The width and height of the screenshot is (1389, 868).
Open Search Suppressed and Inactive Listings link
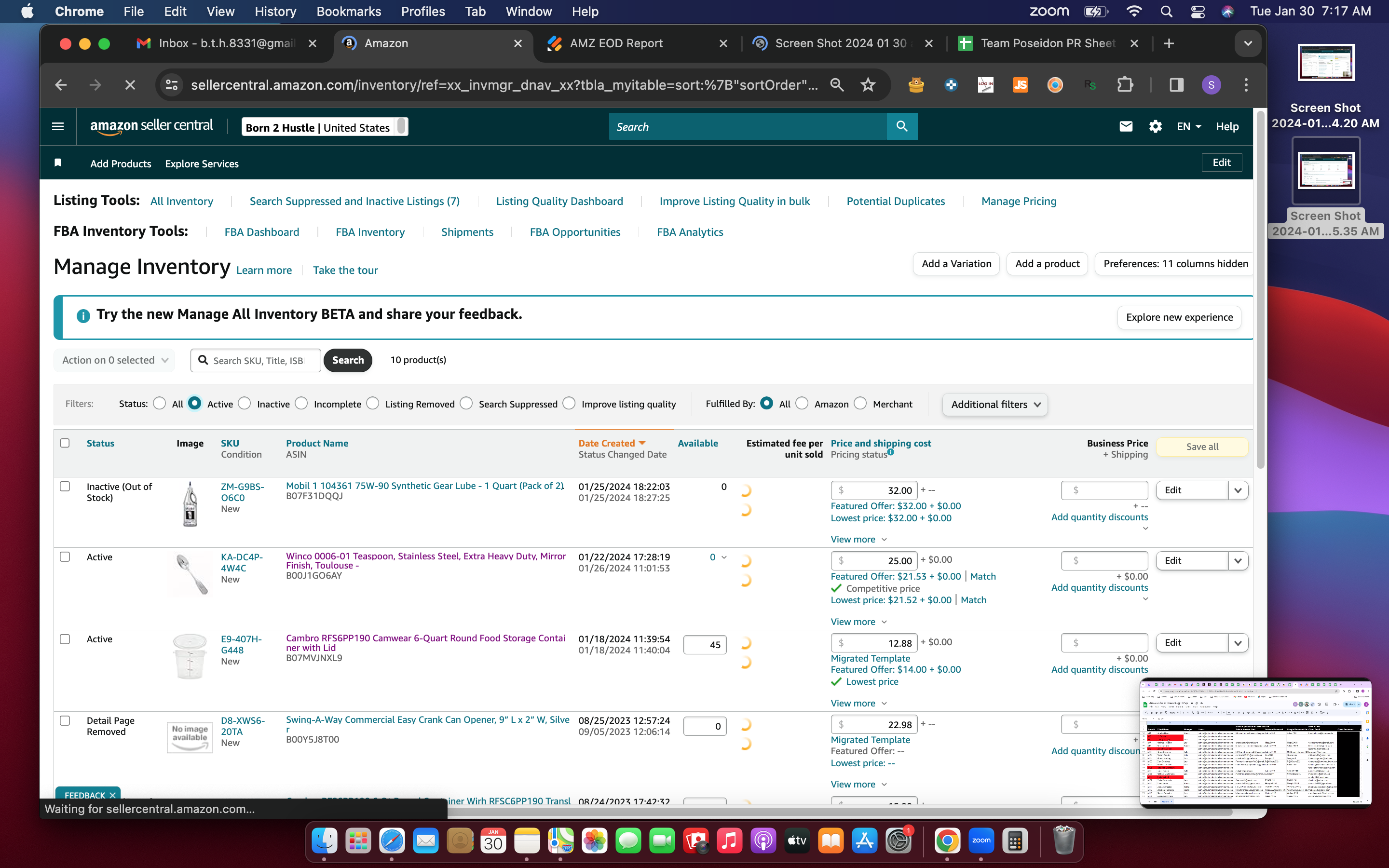(354, 201)
